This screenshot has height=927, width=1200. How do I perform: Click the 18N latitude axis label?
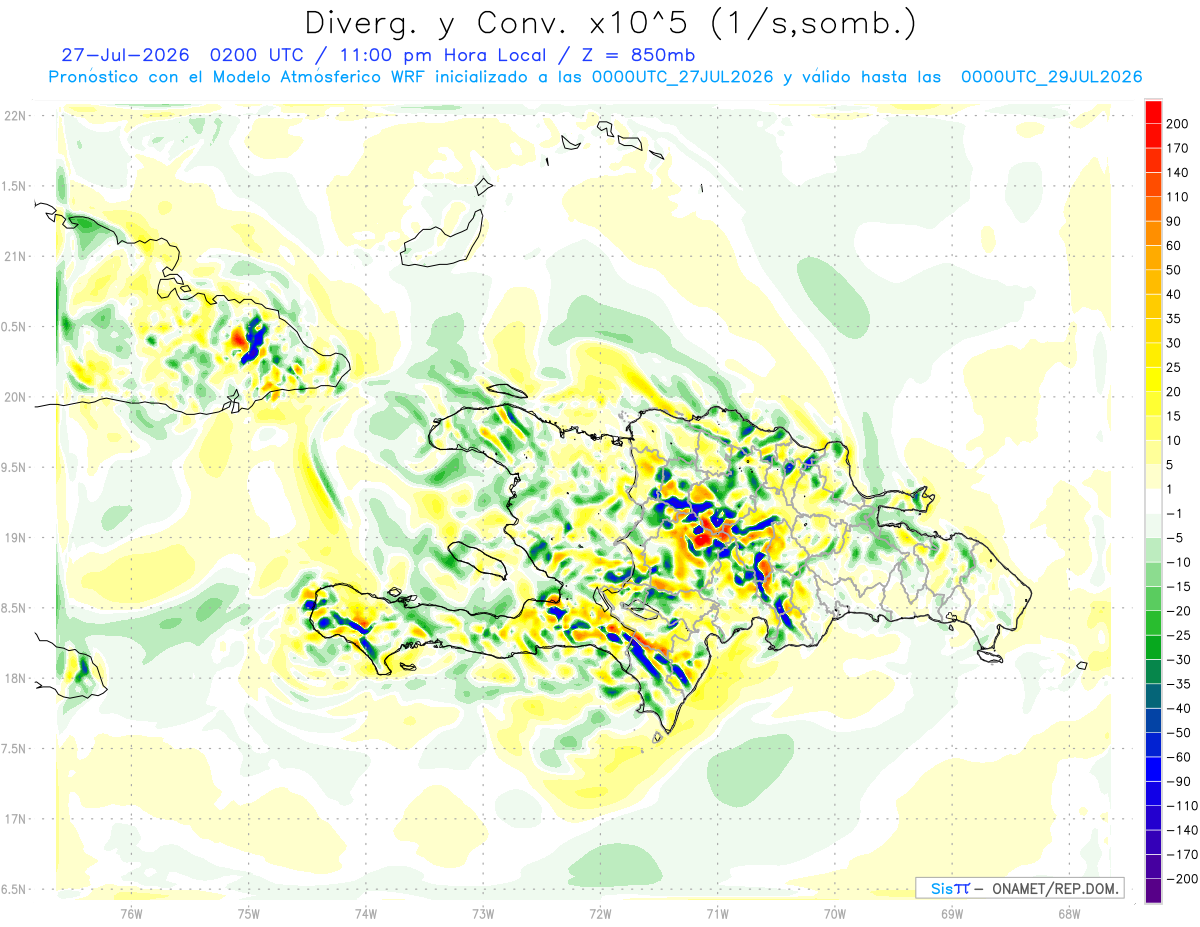(15, 679)
